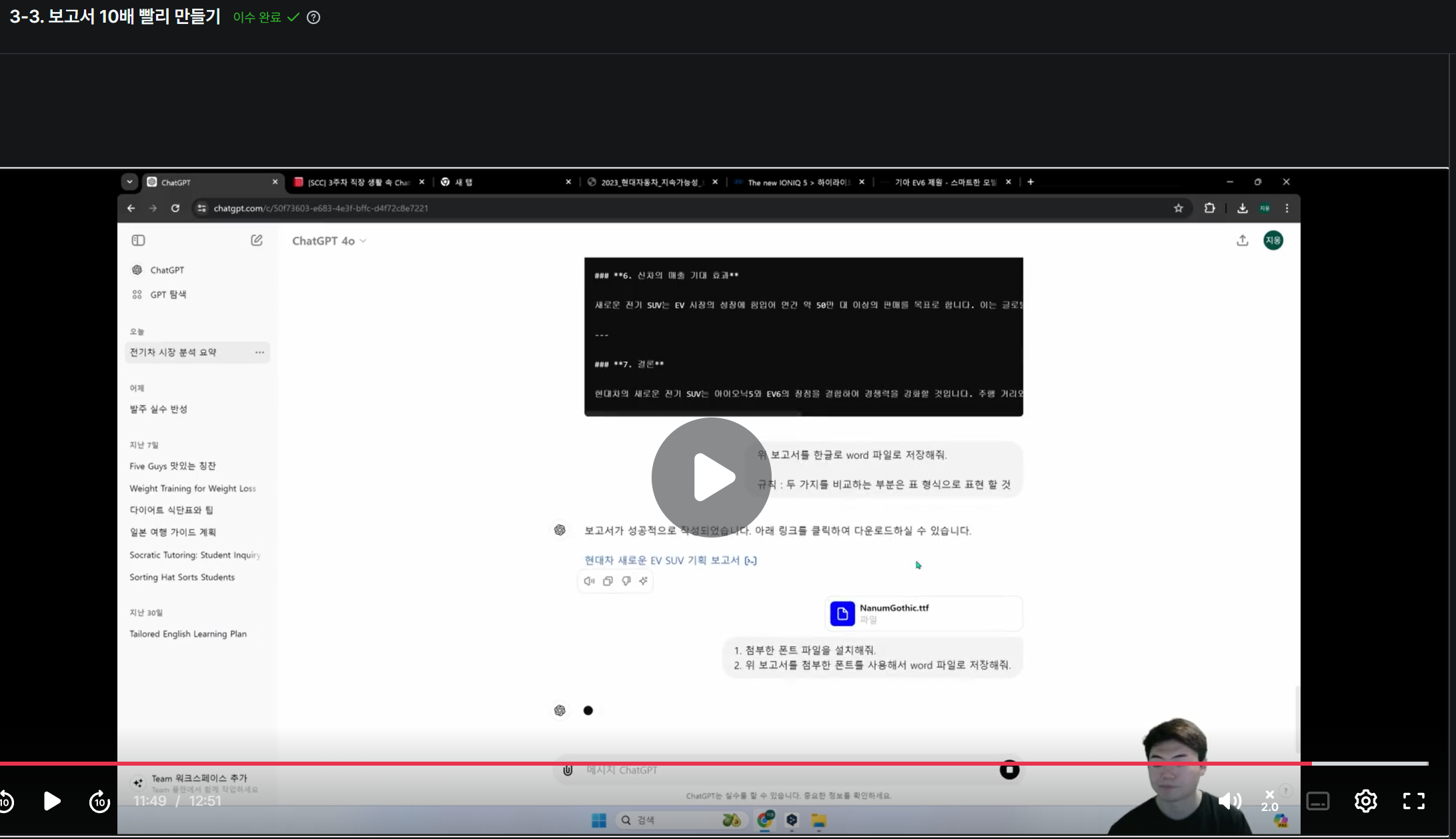Click the sparkle regenerate icon under response

[644, 581]
